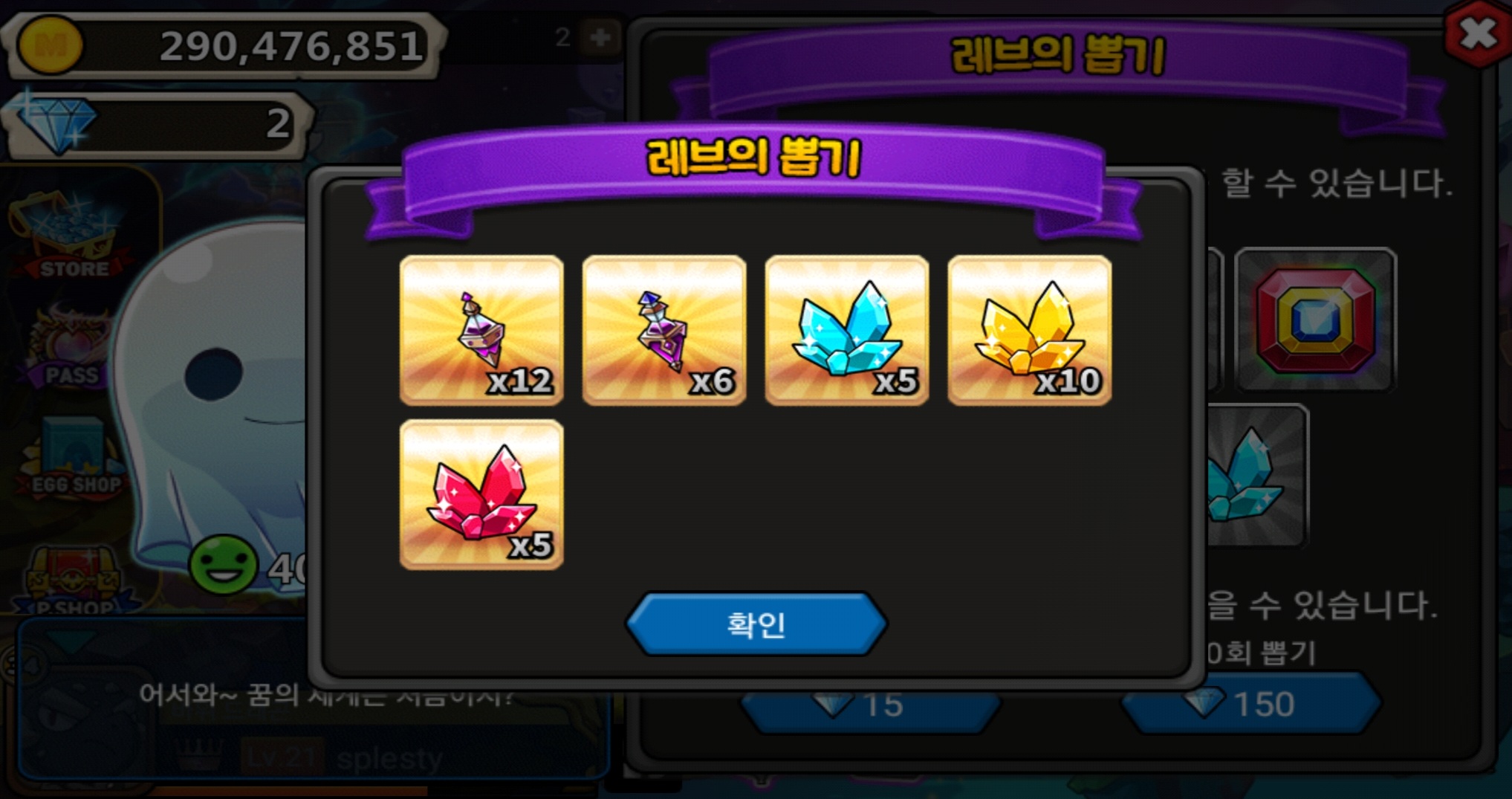Tap the red crystal x5 reward
Viewport: 1512px width, 799px height.
(x=481, y=494)
